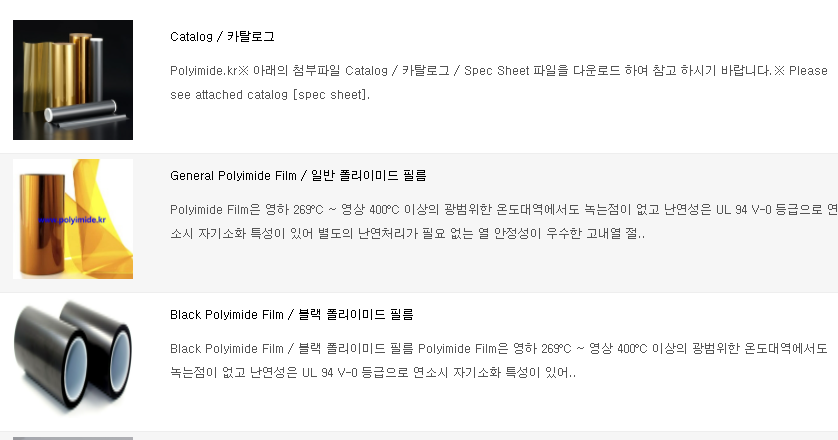Click the 일반 폴리이미드 필름 title text

coord(369,175)
